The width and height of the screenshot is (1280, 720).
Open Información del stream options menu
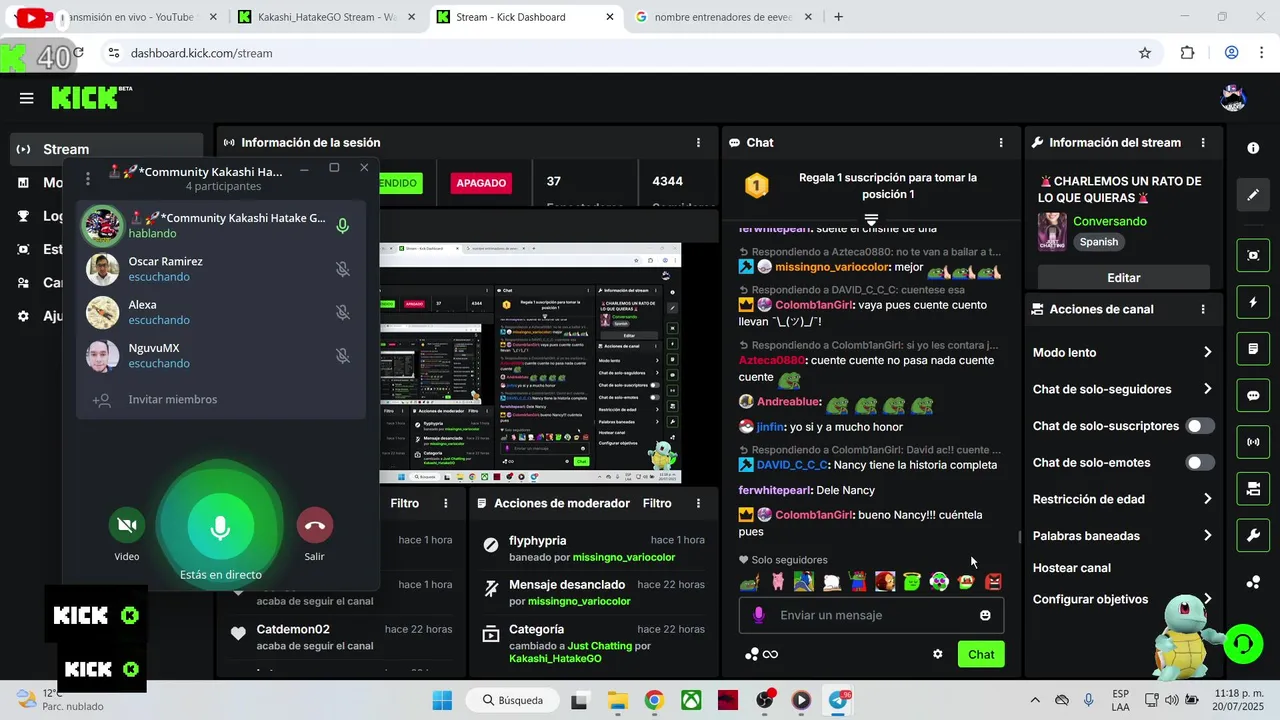coord(1203,143)
